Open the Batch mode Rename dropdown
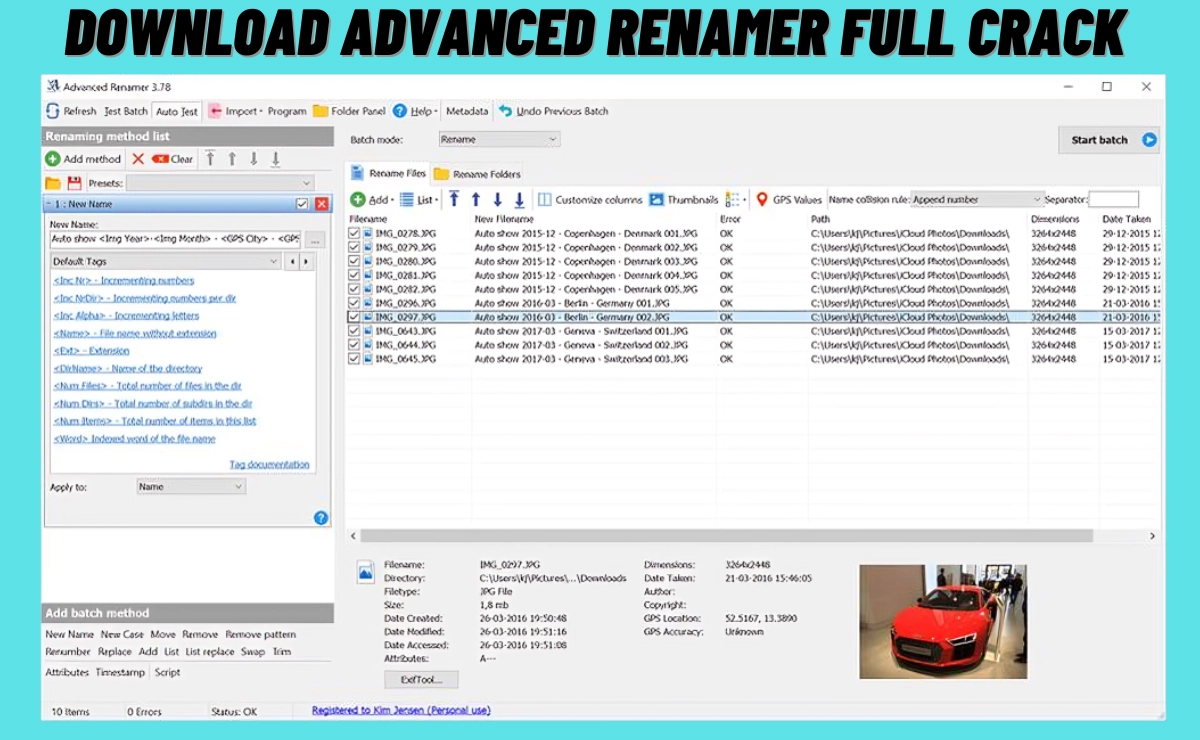This screenshot has width=1200, height=740. pos(499,140)
